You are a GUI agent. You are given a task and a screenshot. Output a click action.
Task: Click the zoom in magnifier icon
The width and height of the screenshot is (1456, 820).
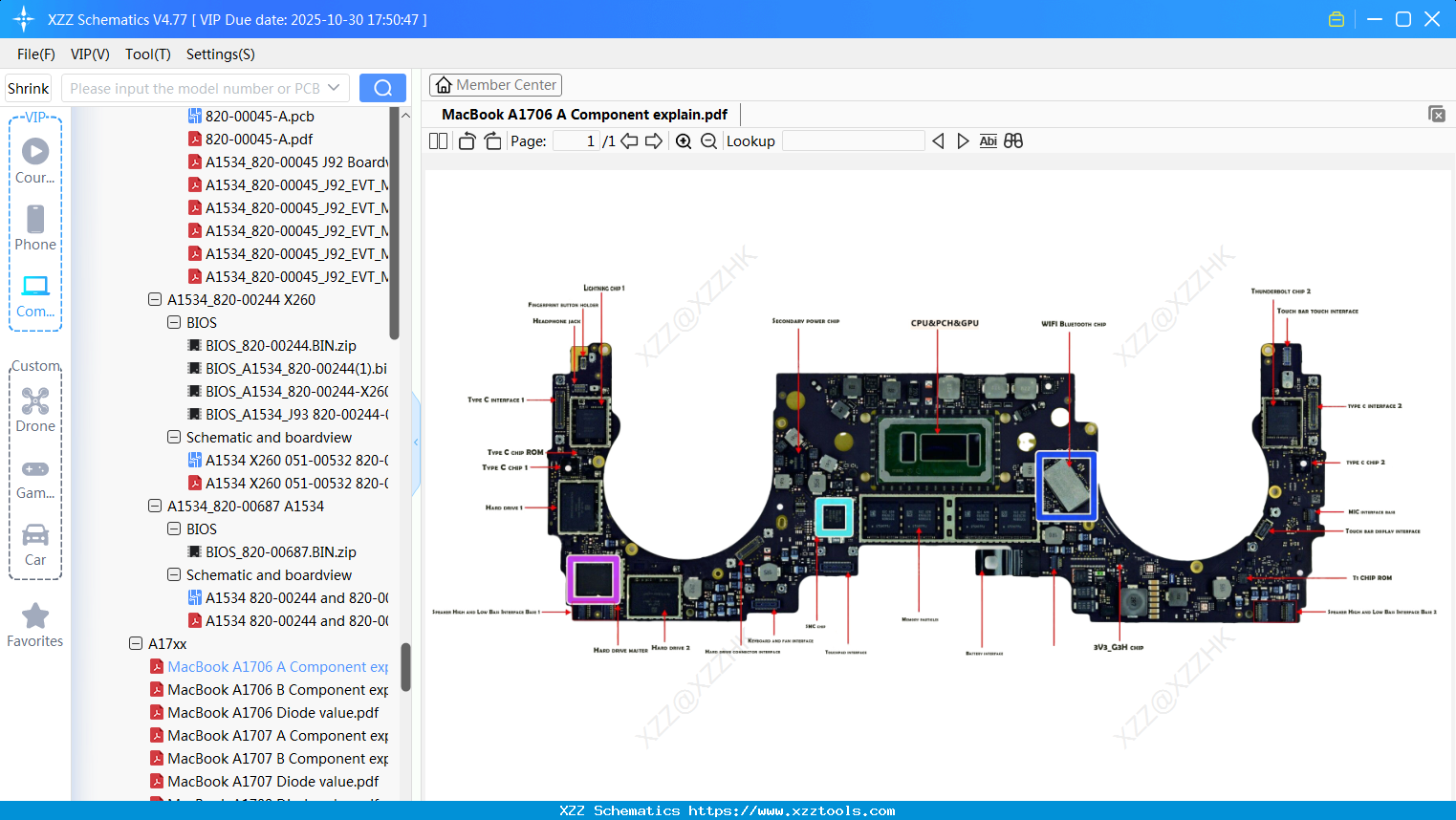(x=684, y=141)
